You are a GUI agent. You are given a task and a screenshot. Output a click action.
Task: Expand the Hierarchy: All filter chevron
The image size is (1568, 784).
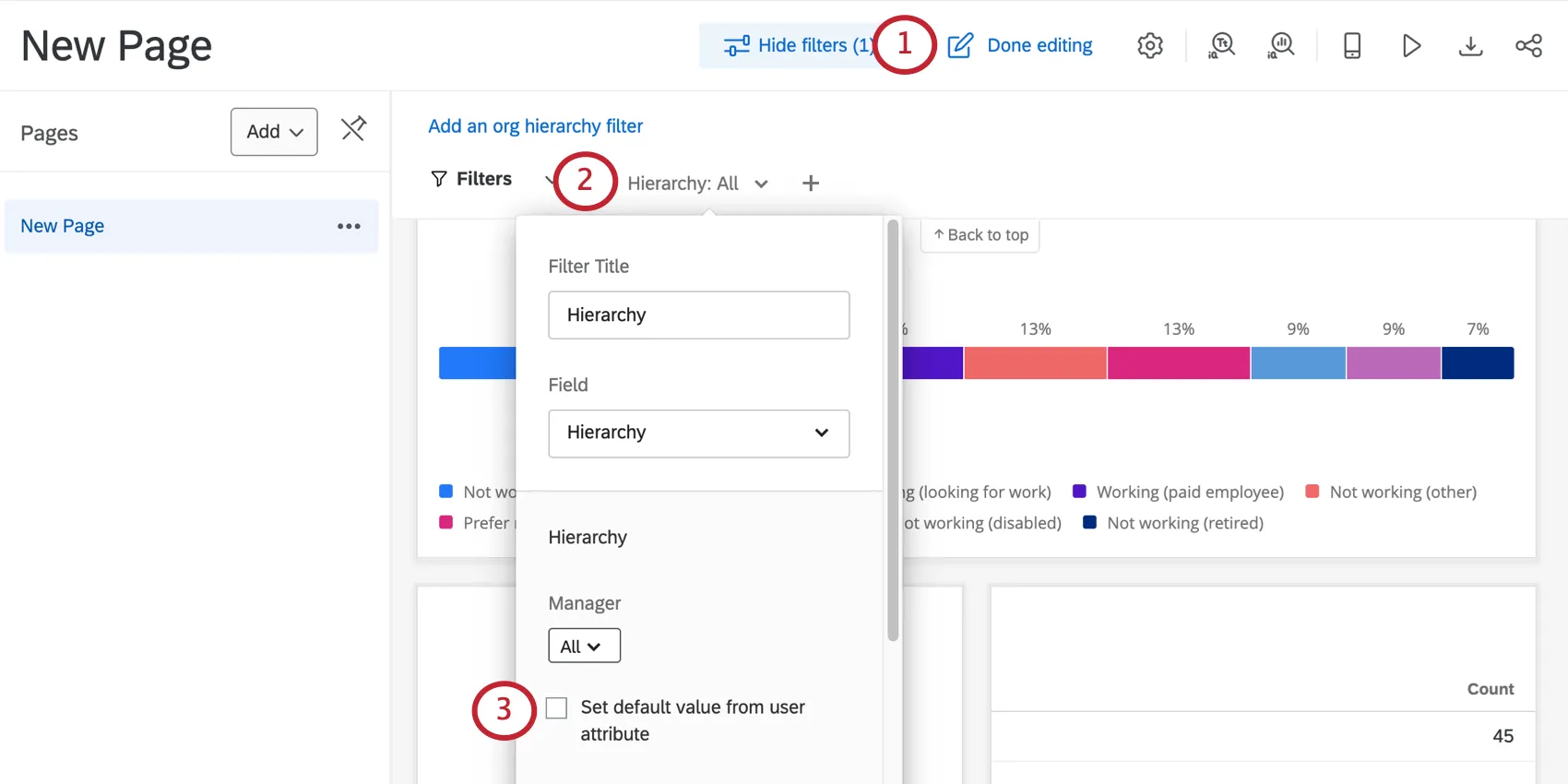tap(761, 184)
